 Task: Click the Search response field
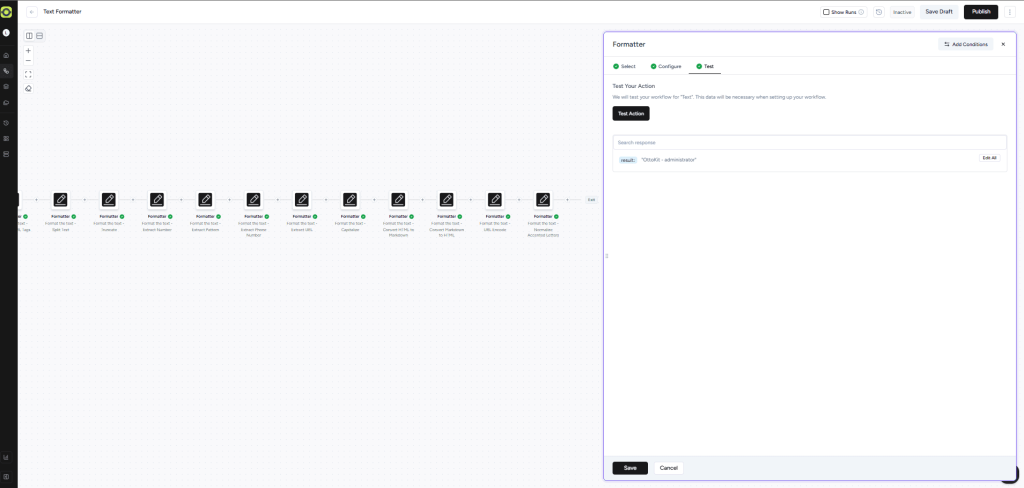[808, 142]
